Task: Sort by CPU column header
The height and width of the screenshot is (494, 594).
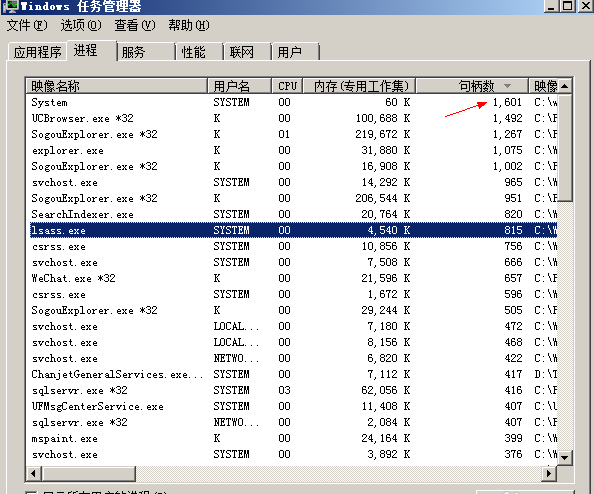Action: pos(287,86)
